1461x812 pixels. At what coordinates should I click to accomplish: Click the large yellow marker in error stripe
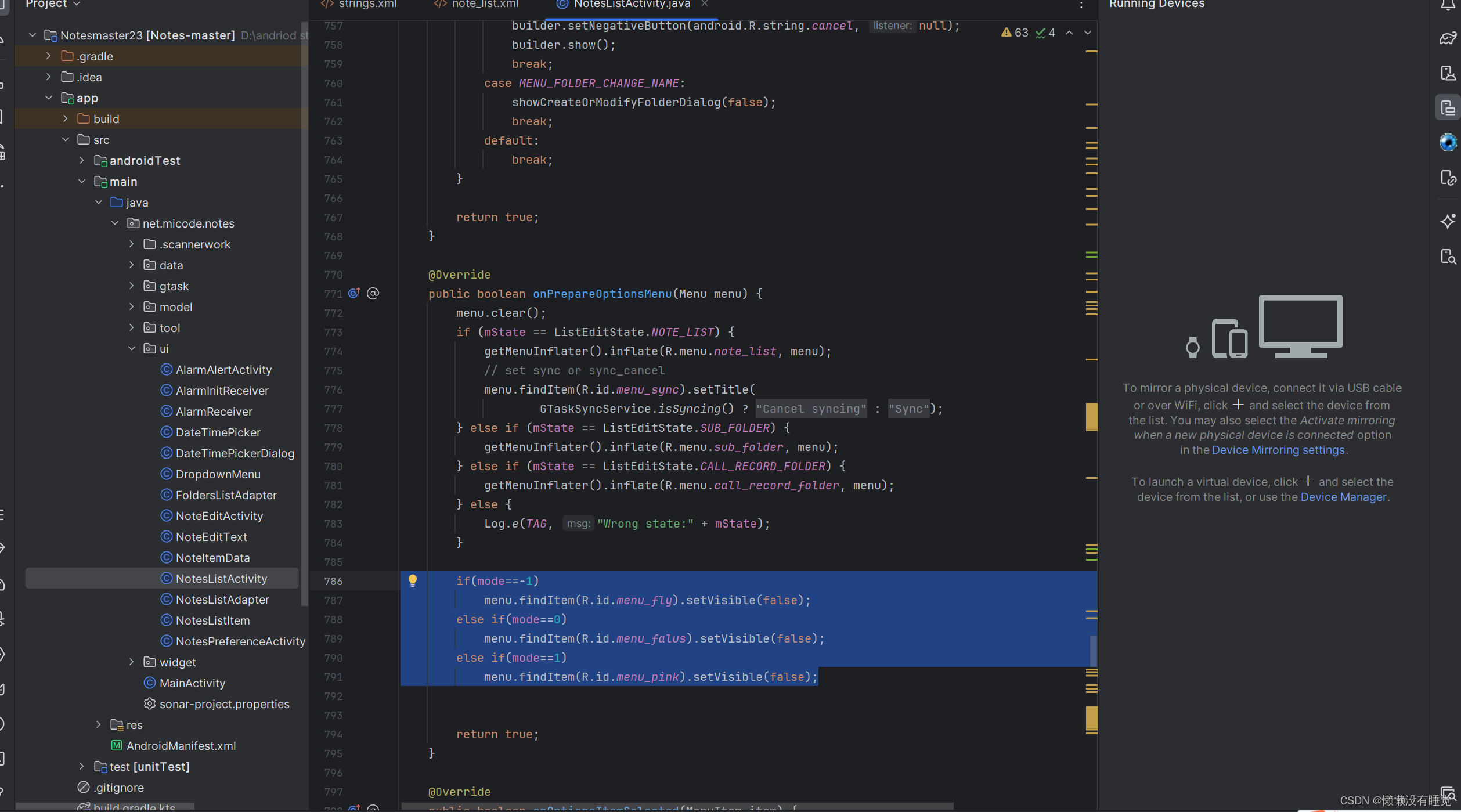(1091, 417)
